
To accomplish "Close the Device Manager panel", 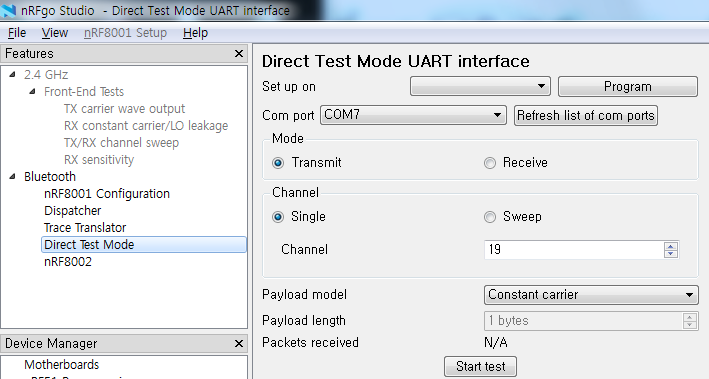I will 239,344.
